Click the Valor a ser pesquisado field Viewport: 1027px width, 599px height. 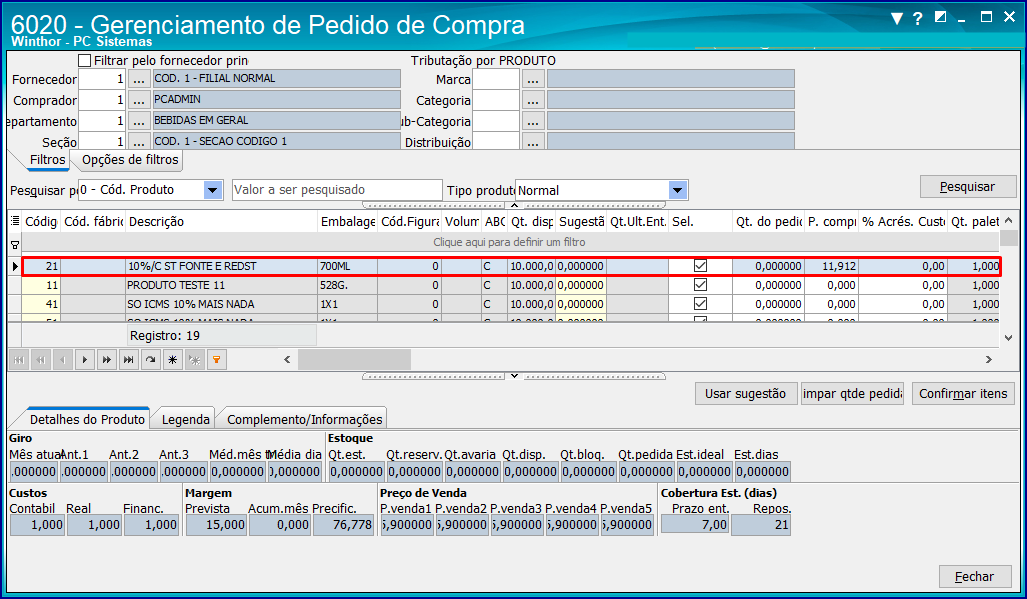coord(337,190)
